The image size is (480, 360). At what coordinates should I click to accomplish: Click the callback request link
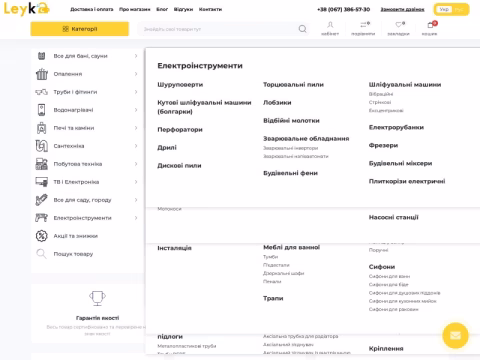(402, 9)
